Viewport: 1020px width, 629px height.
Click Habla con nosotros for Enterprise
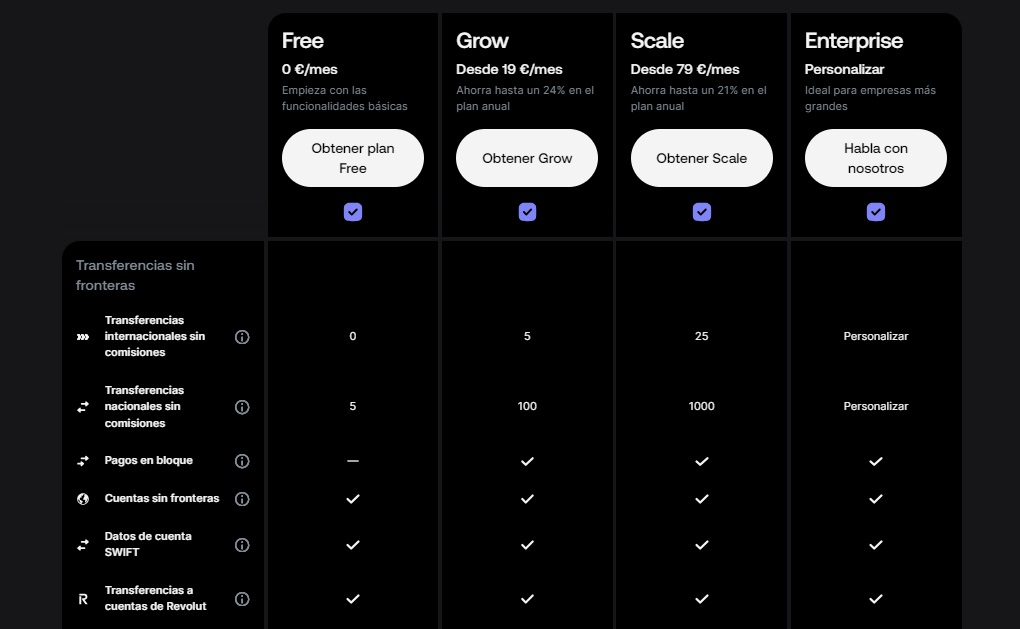[876, 157]
